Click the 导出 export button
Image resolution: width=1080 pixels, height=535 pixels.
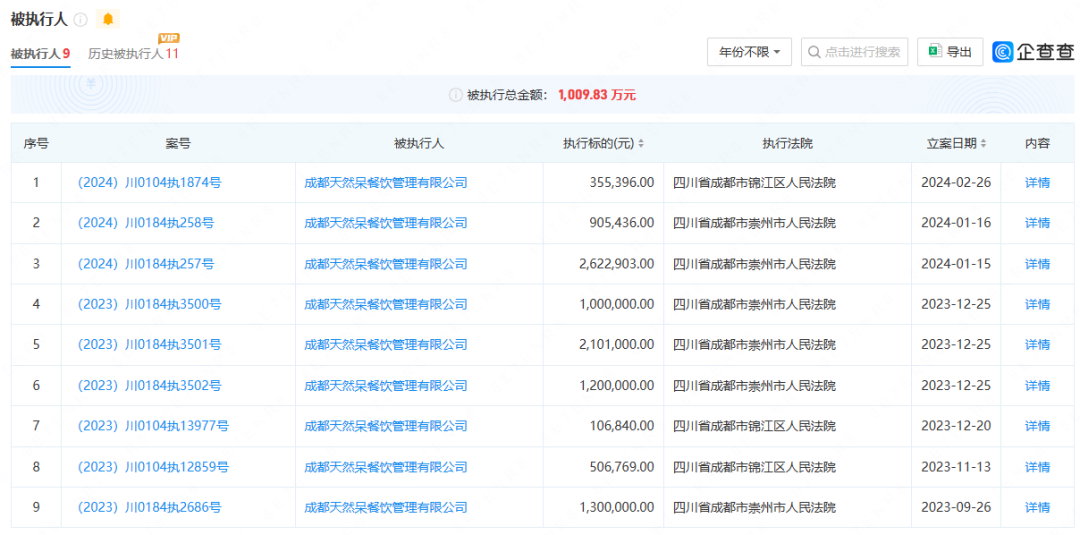950,52
